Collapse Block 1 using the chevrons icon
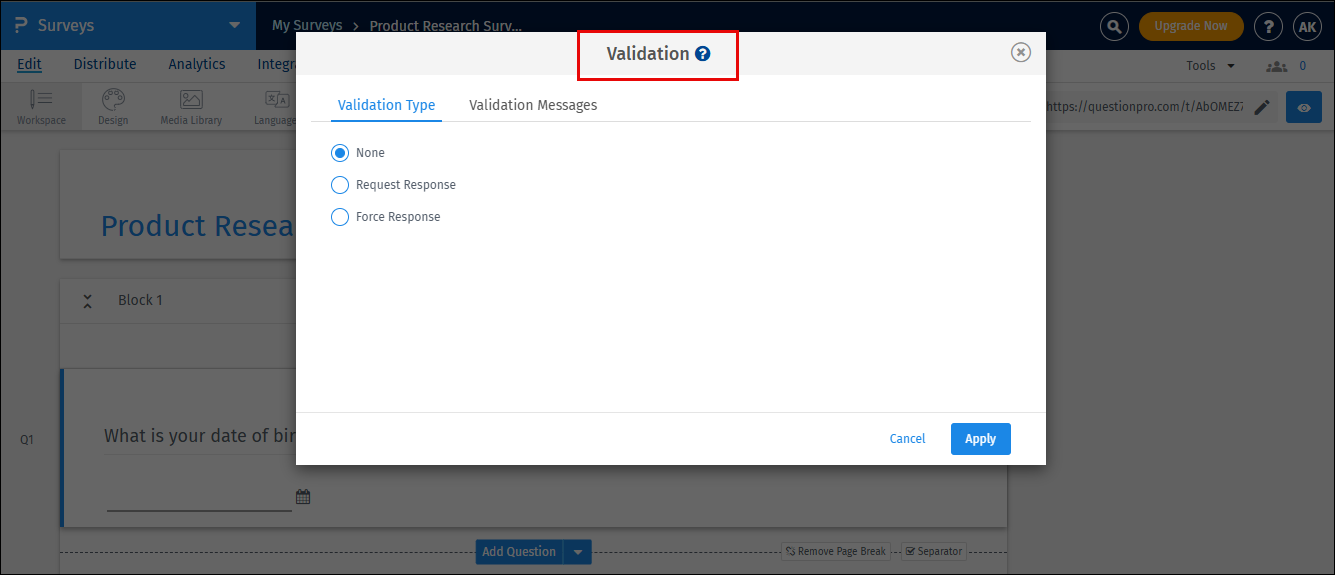The height and width of the screenshot is (575, 1335). 87,300
